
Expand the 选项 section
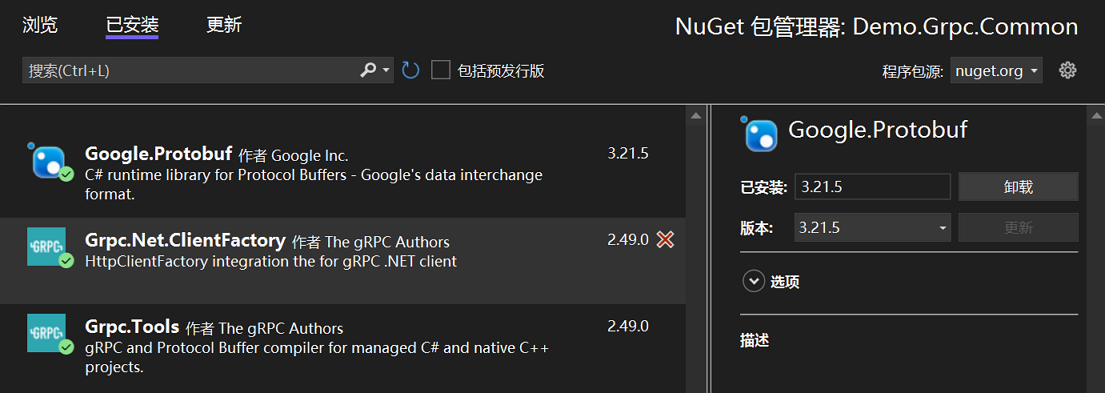[772, 282]
